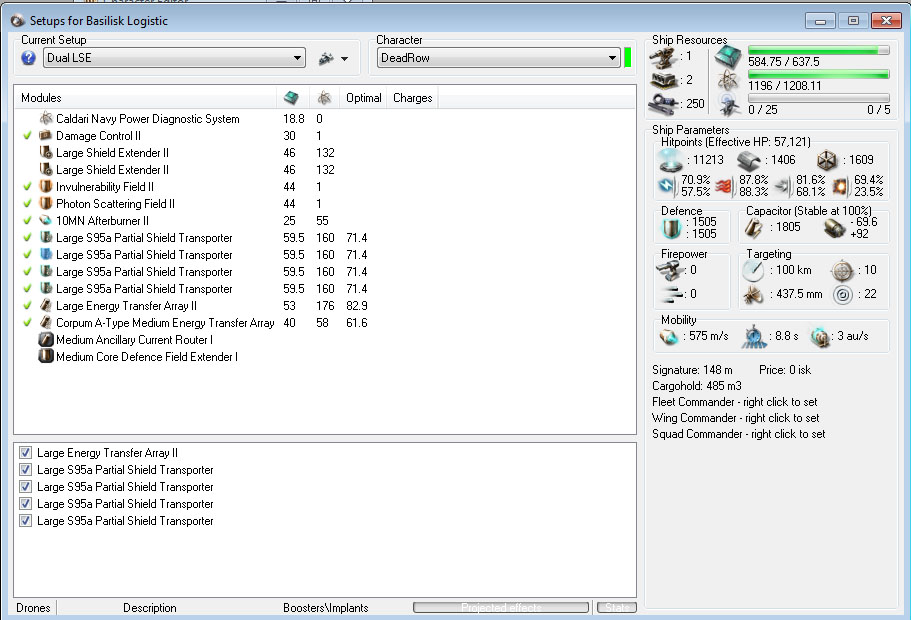Click the CPU column header icon
The height and width of the screenshot is (620, 911).
pos(292,98)
